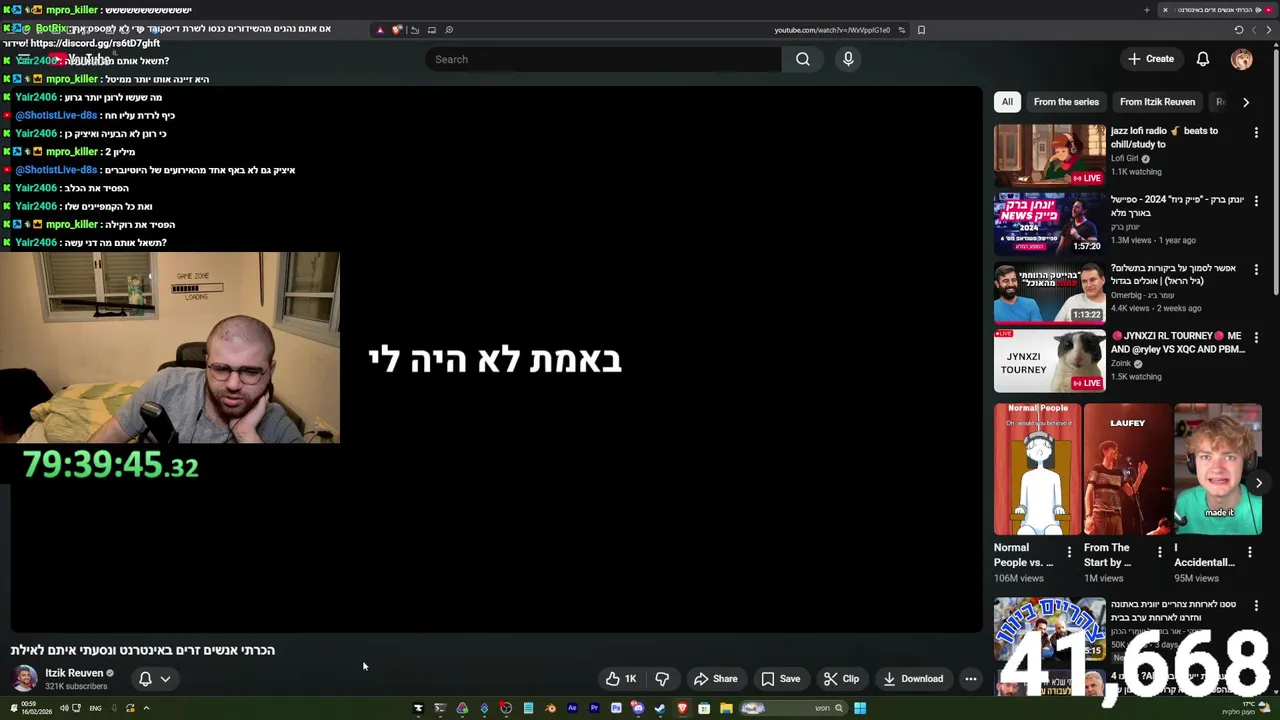Image resolution: width=1280 pixels, height=720 pixels.
Task: Open Itzik Reuven channel avatar
Action: coord(24,679)
